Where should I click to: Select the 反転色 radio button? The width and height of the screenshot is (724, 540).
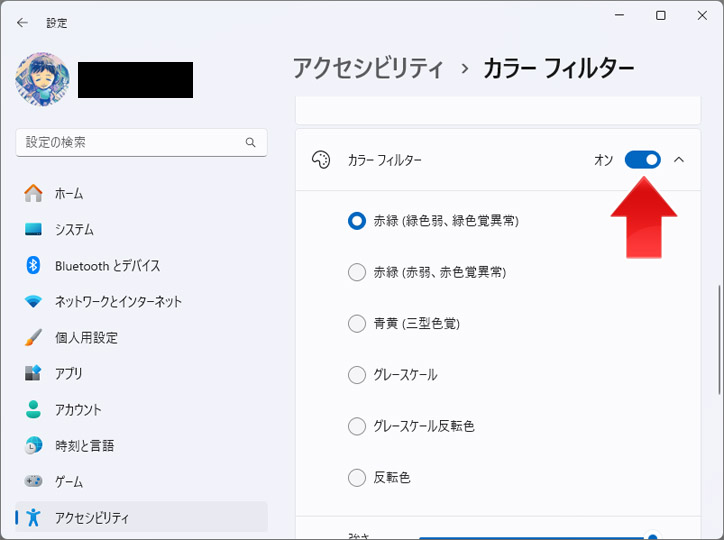click(x=356, y=477)
